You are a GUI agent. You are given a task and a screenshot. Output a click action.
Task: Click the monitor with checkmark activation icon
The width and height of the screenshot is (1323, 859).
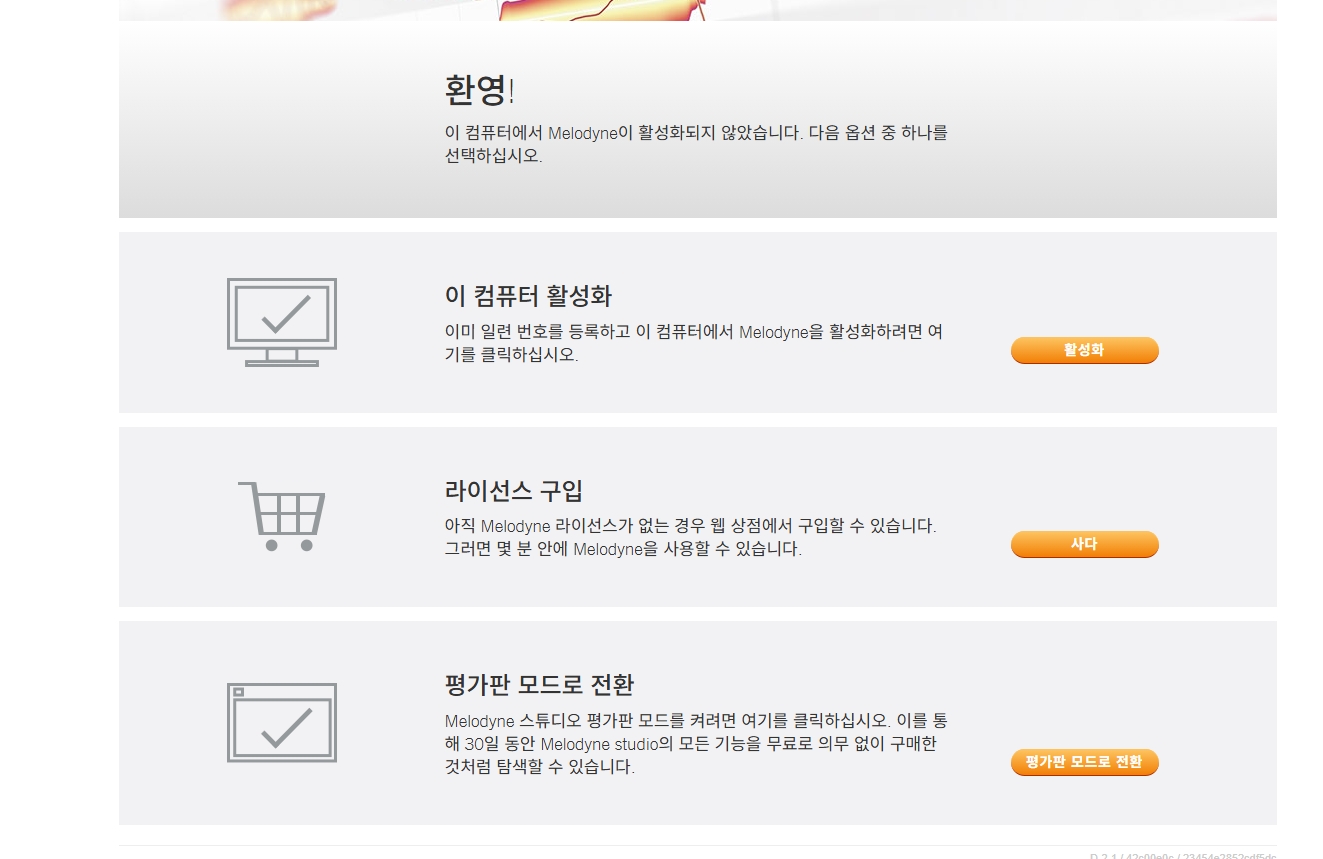tap(282, 322)
